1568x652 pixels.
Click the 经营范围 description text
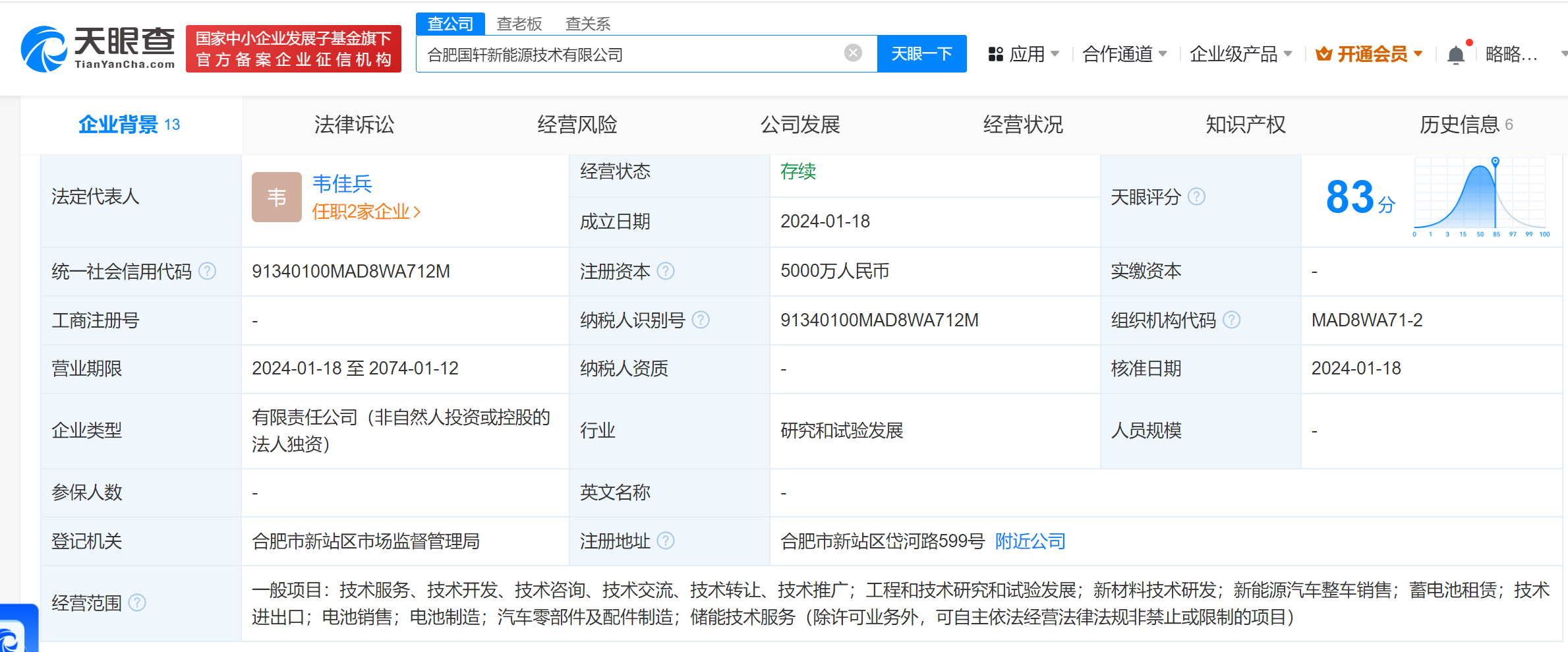900,603
